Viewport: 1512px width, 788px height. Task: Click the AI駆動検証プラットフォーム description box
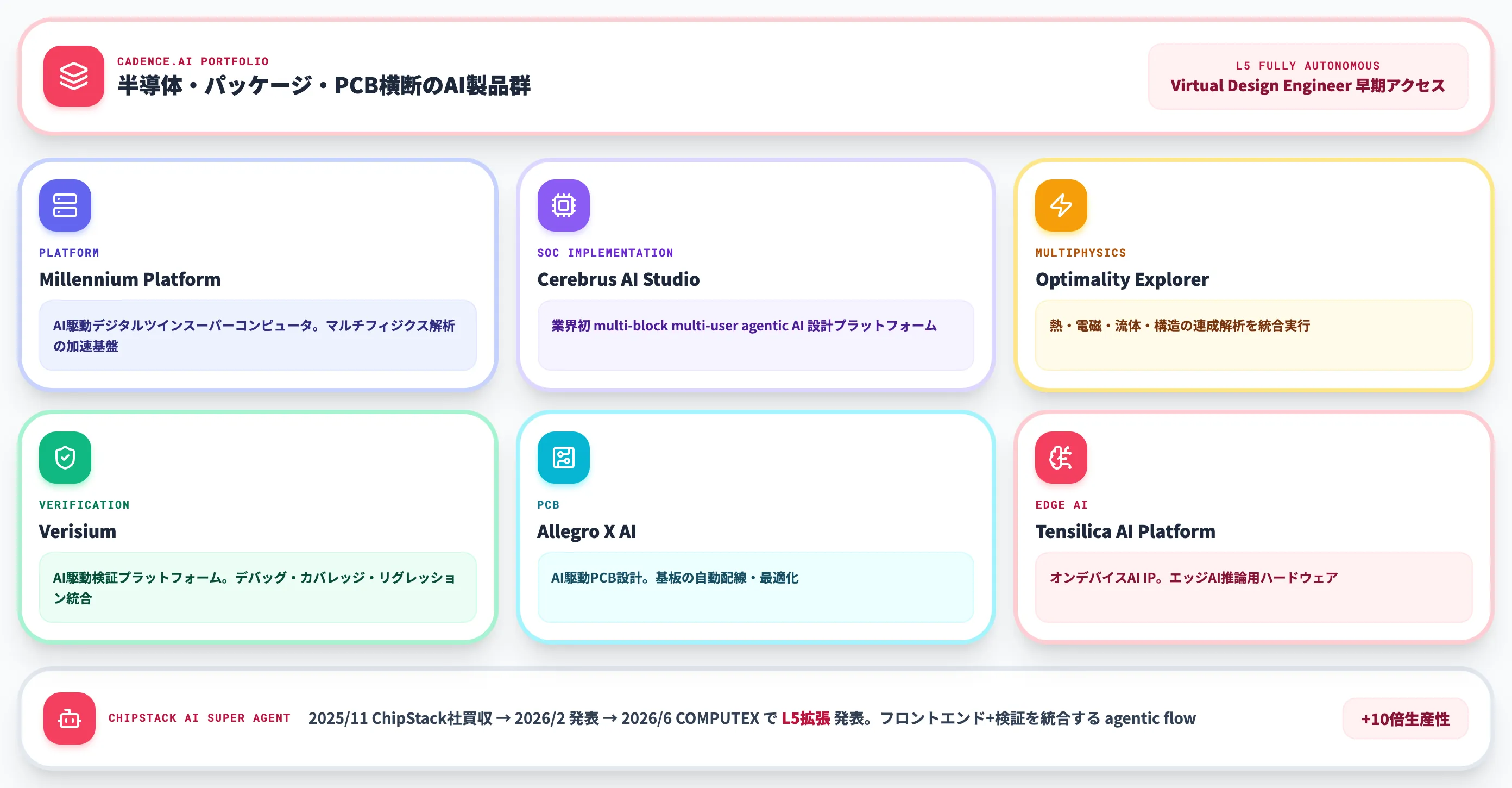click(x=257, y=587)
